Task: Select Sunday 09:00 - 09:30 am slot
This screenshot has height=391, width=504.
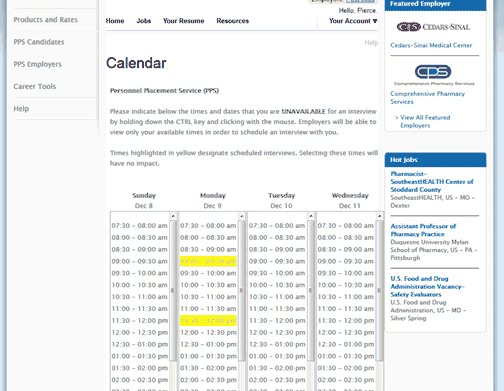Action: (139, 261)
